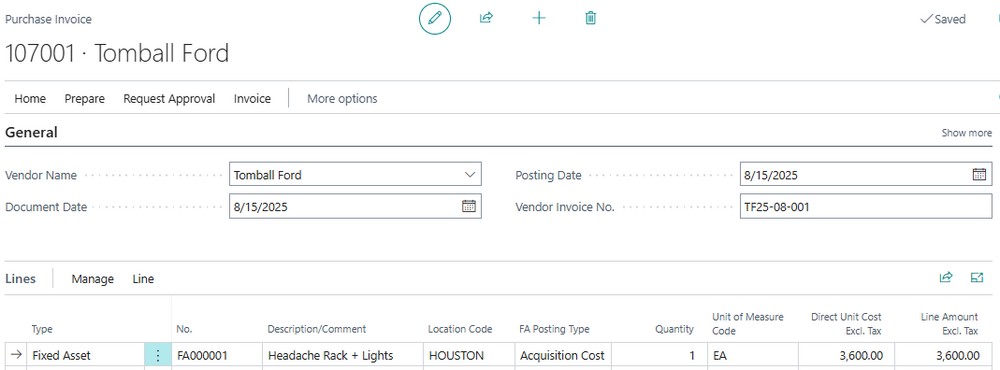Screen dimensions: 1000x370
Task: Click the Saved status indicator
Action: tap(943, 19)
